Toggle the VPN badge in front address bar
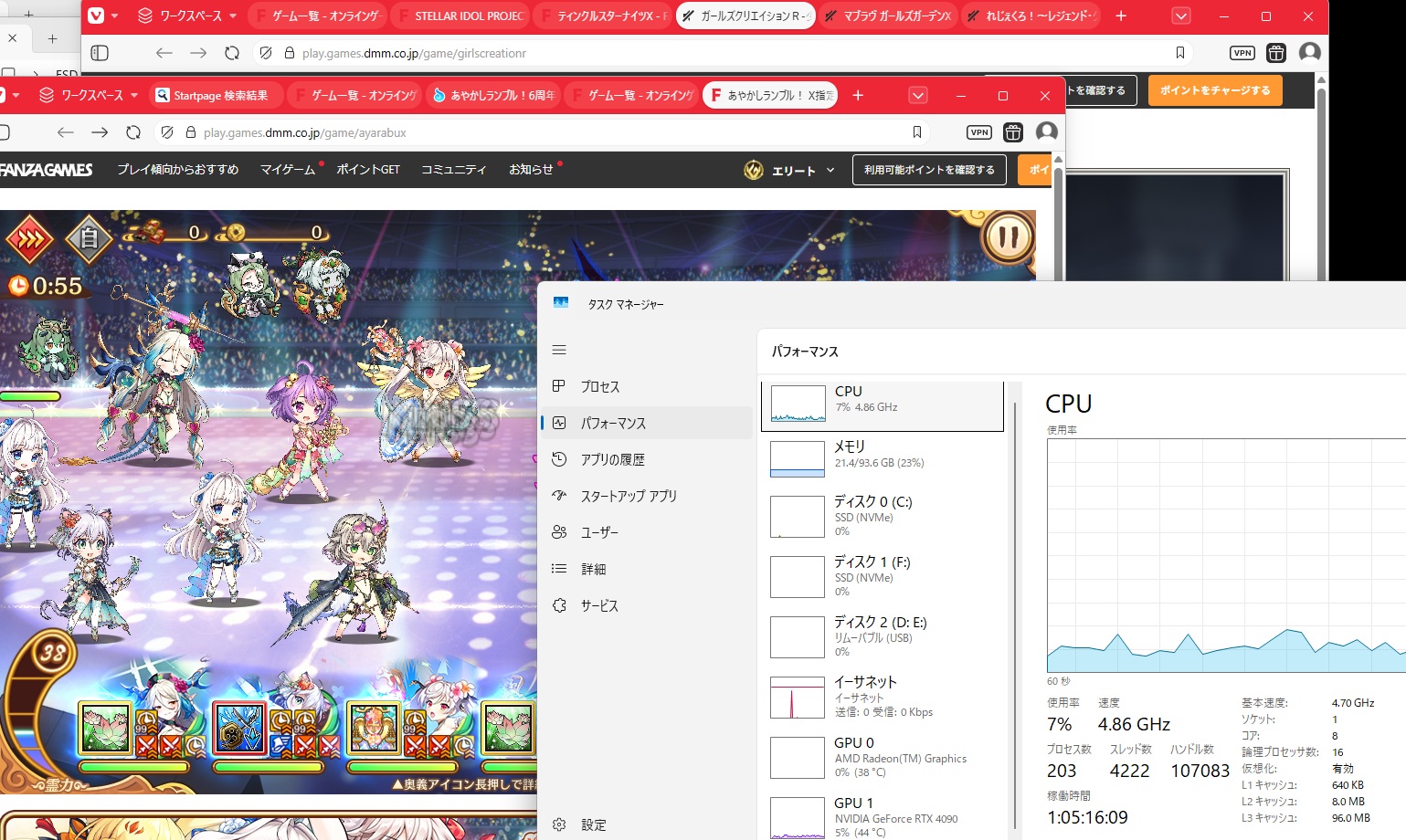Viewport: 1406px width, 840px height. [x=978, y=132]
